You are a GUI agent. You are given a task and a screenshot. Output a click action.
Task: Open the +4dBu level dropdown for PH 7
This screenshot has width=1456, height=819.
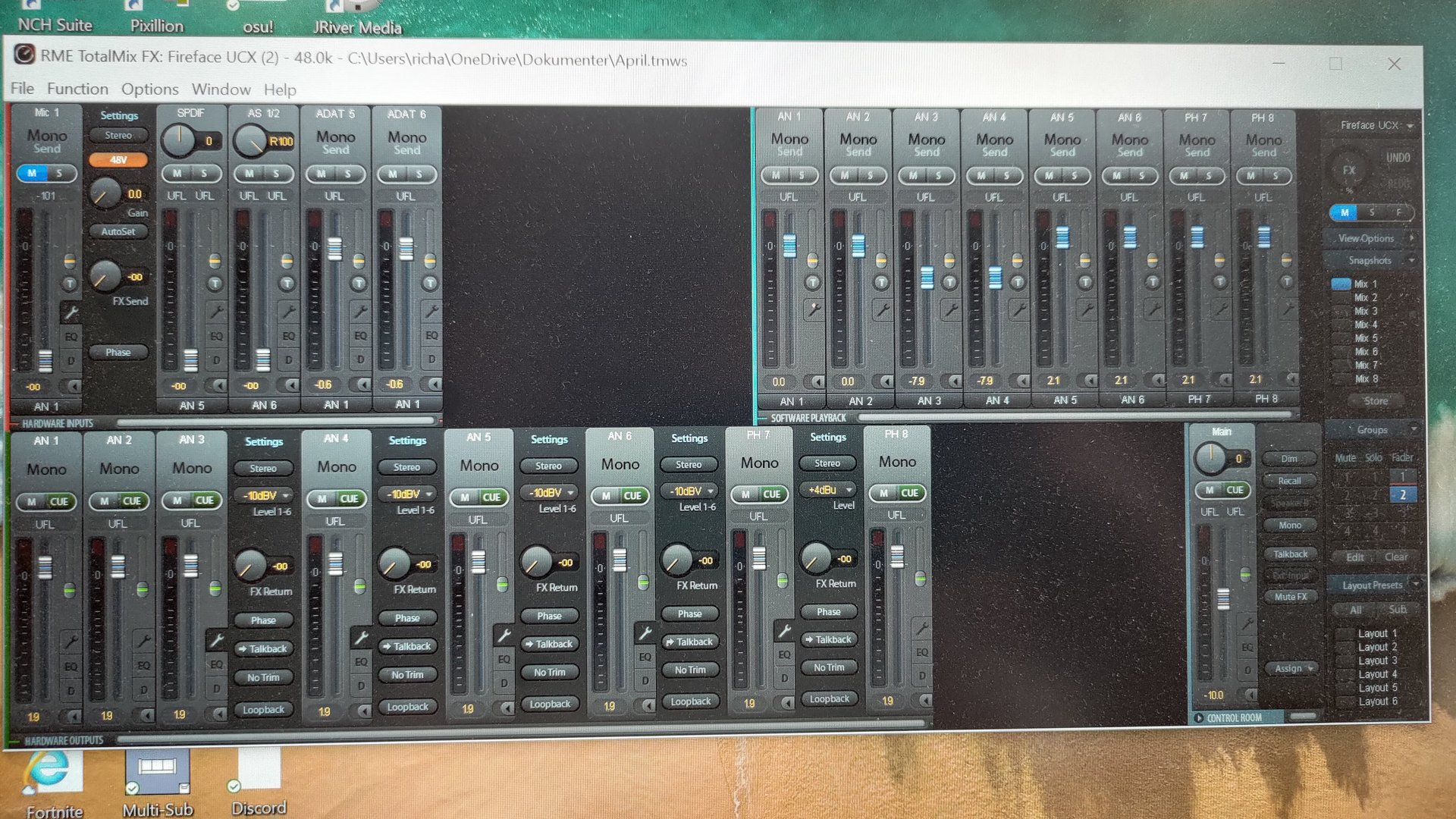(828, 490)
